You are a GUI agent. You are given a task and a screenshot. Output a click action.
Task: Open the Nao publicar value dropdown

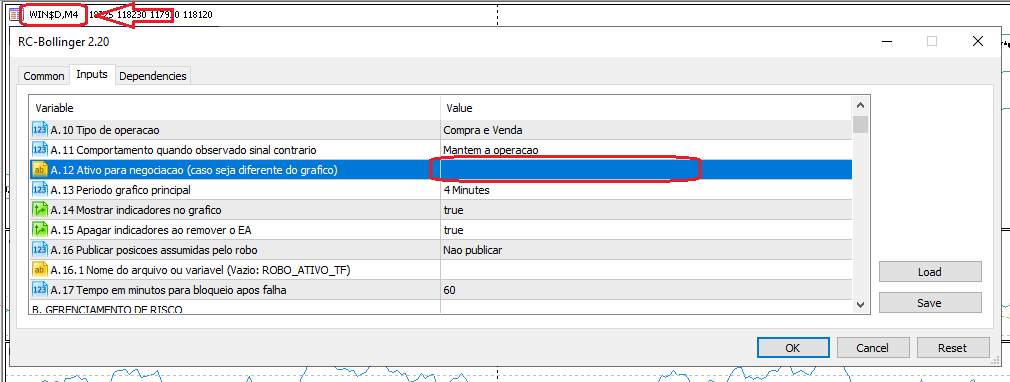pyautogui.click(x=646, y=250)
